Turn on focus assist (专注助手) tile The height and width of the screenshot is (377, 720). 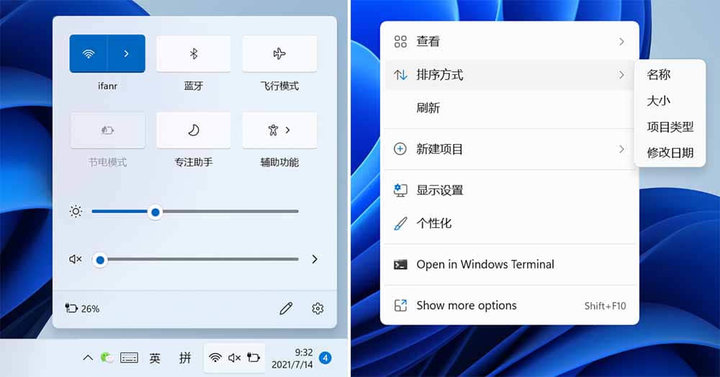click(193, 130)
